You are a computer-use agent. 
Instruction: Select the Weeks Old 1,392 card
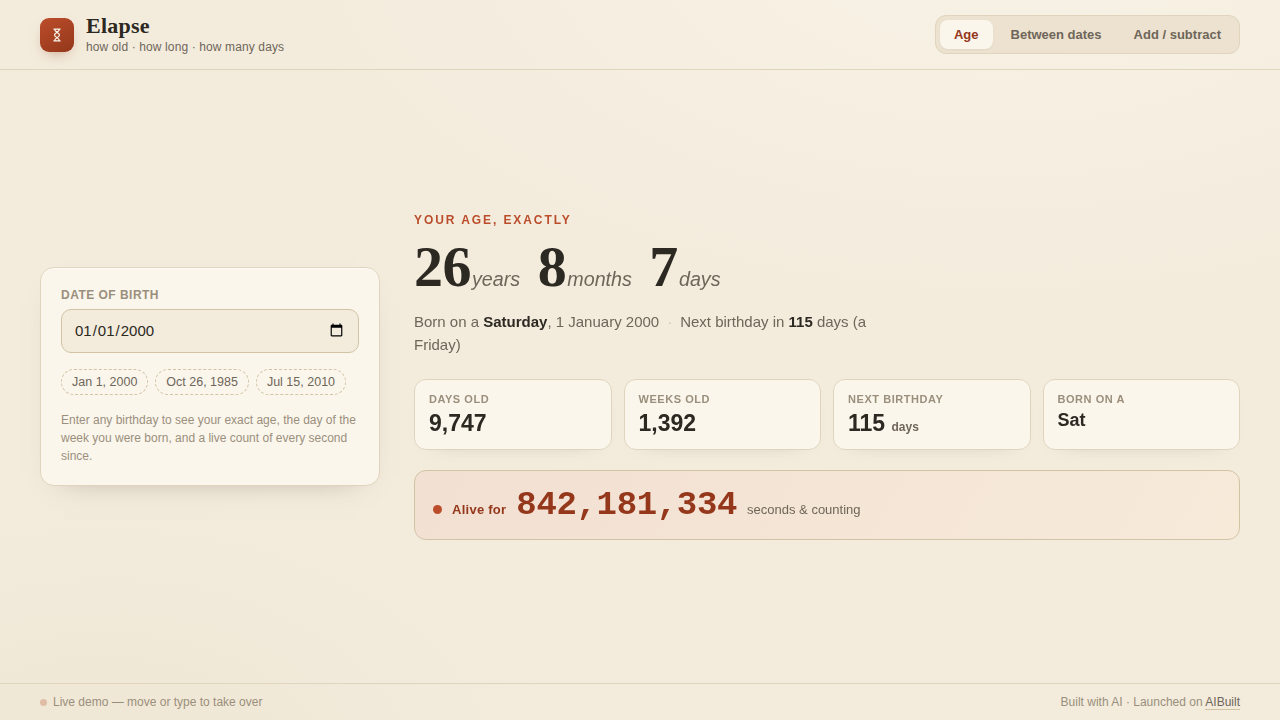pos(722,414)
